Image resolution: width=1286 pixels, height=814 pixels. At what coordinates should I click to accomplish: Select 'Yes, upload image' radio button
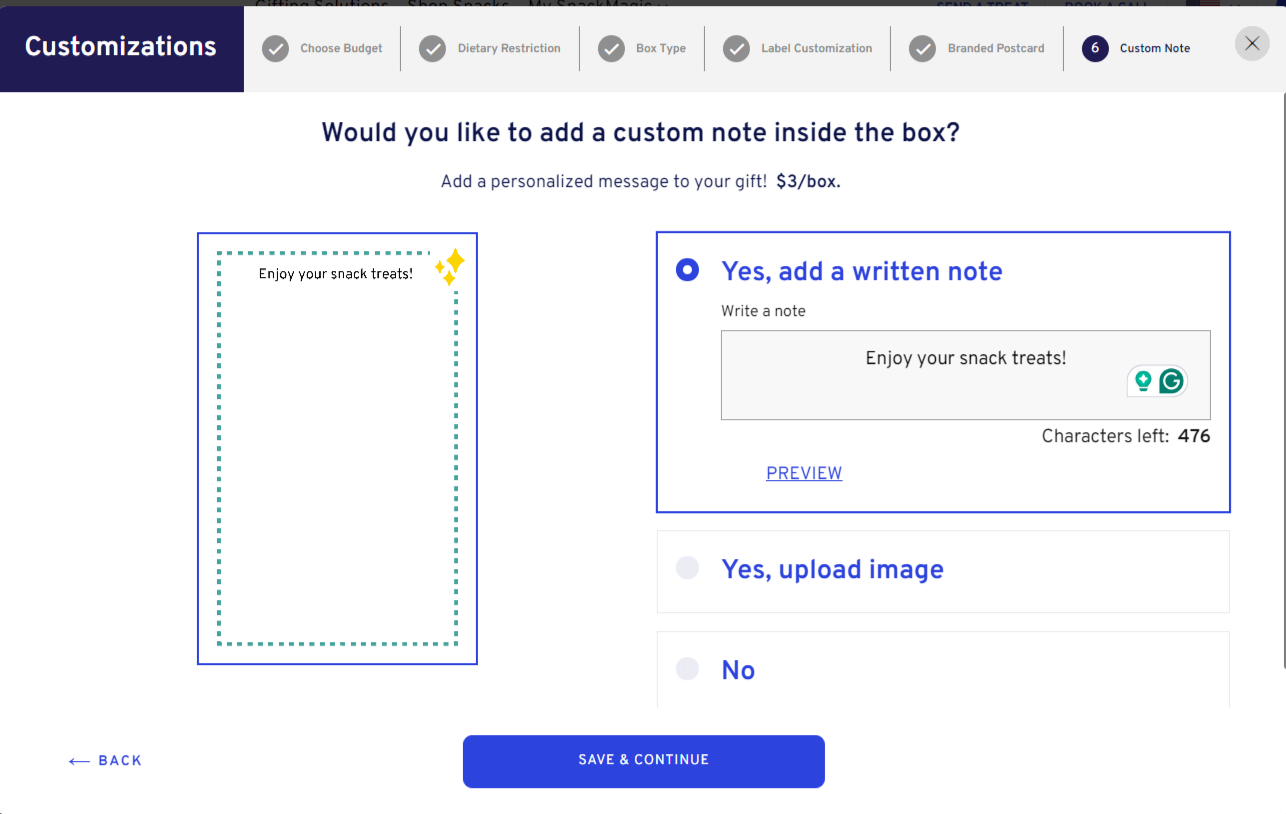(x=687, y=568)
